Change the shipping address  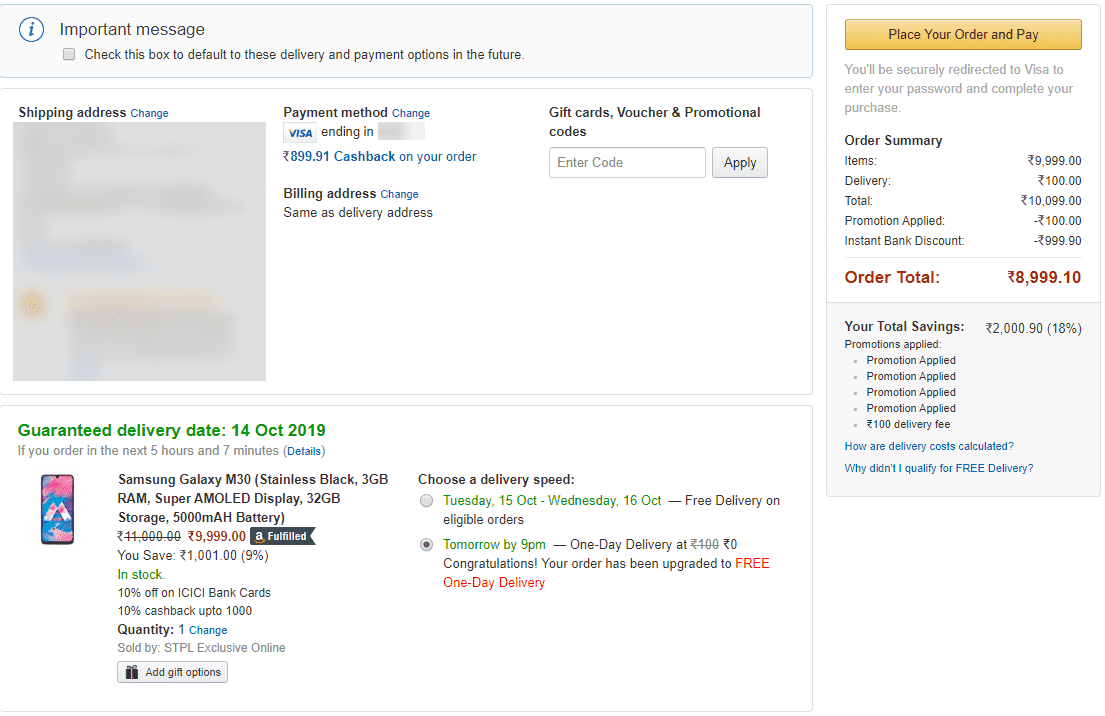(149, 114)
